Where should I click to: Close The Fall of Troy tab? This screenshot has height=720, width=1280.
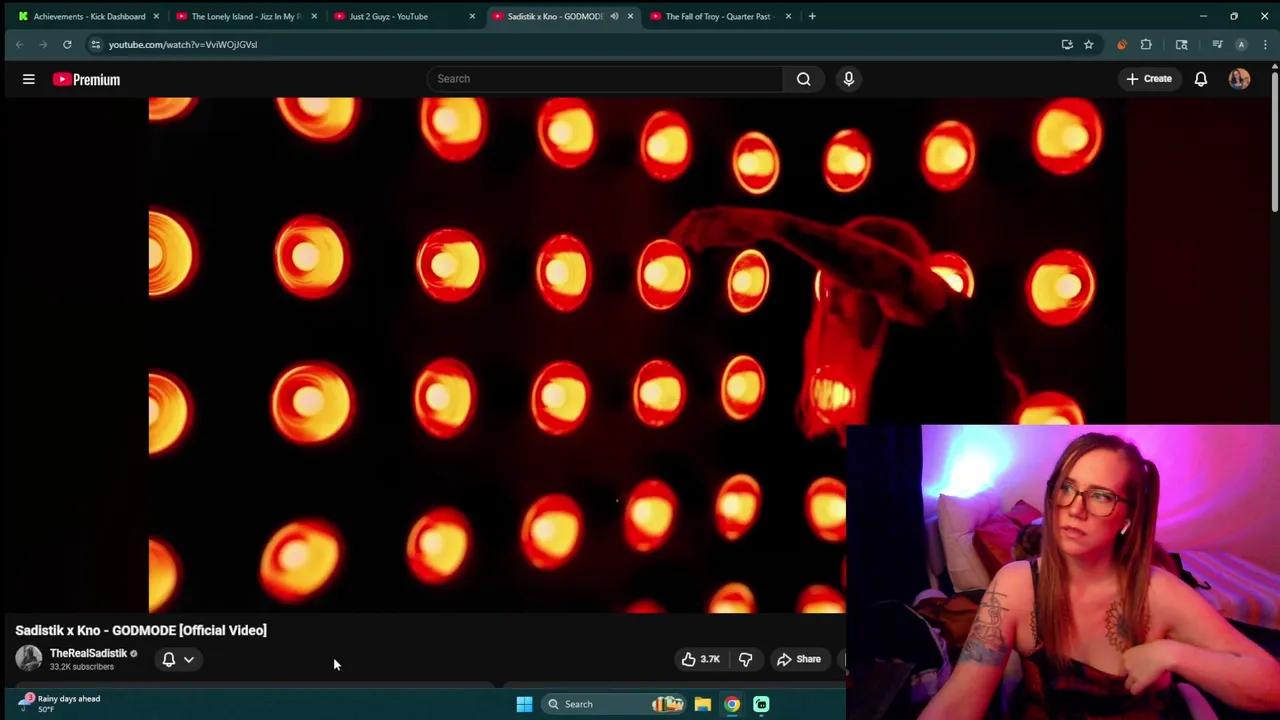point(788,16)
